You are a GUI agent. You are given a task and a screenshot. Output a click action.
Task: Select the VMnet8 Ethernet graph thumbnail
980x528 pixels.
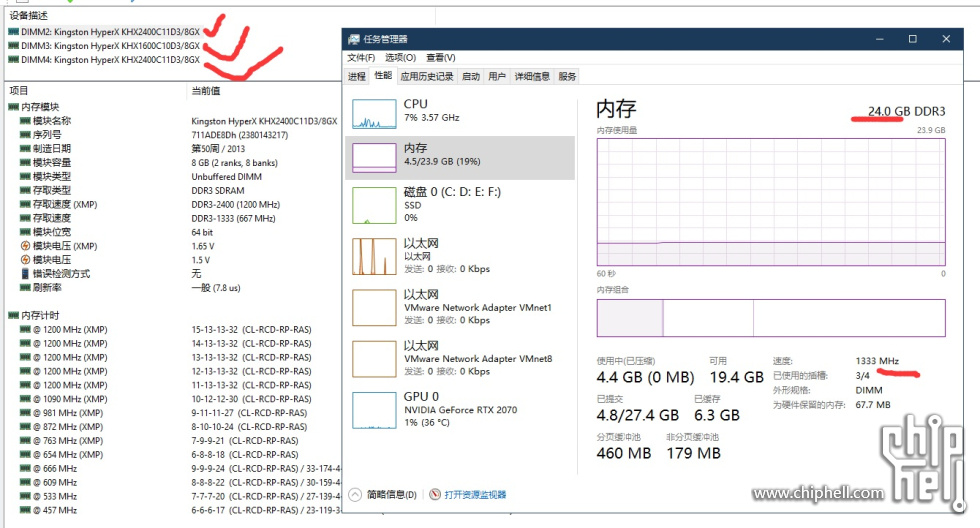point(374,359)
